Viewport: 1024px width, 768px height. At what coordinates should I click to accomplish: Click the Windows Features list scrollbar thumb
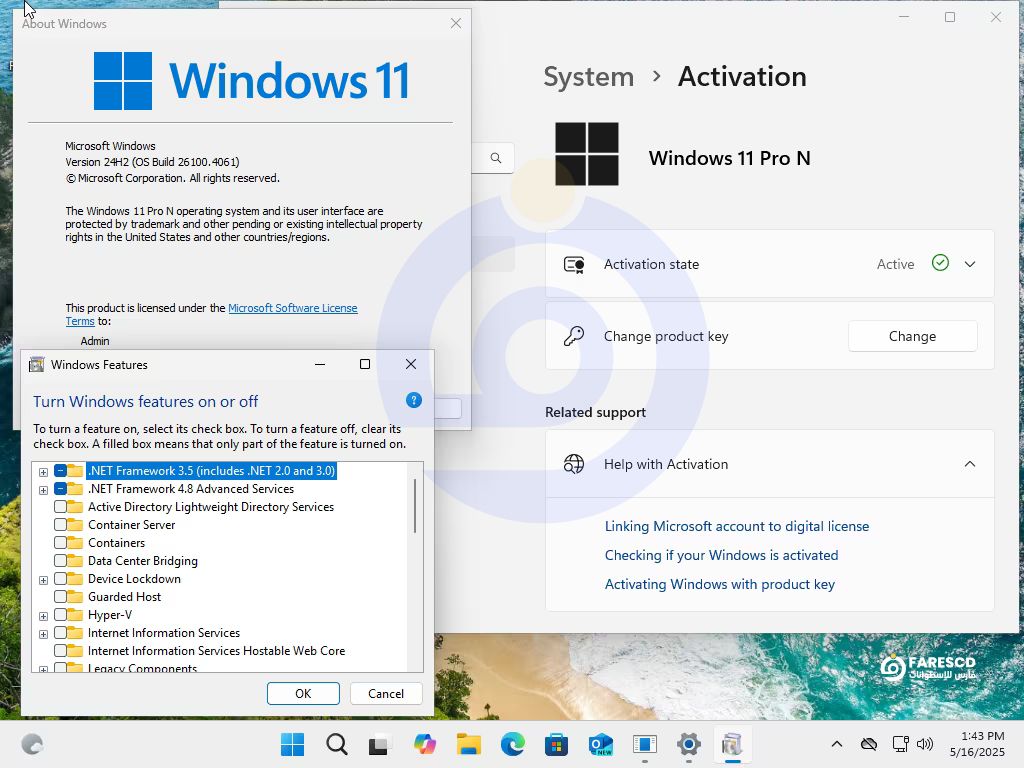pyautogui.click(x=414, y=506)
